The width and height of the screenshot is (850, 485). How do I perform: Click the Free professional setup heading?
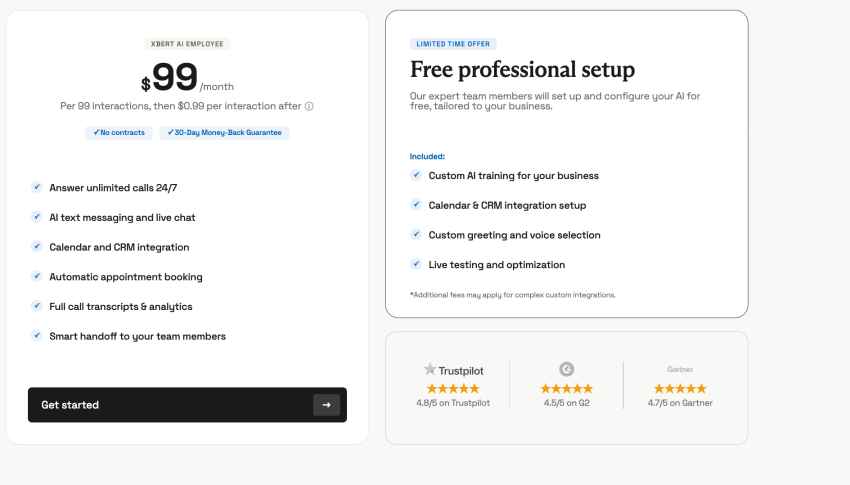click(x=522, y=69)
